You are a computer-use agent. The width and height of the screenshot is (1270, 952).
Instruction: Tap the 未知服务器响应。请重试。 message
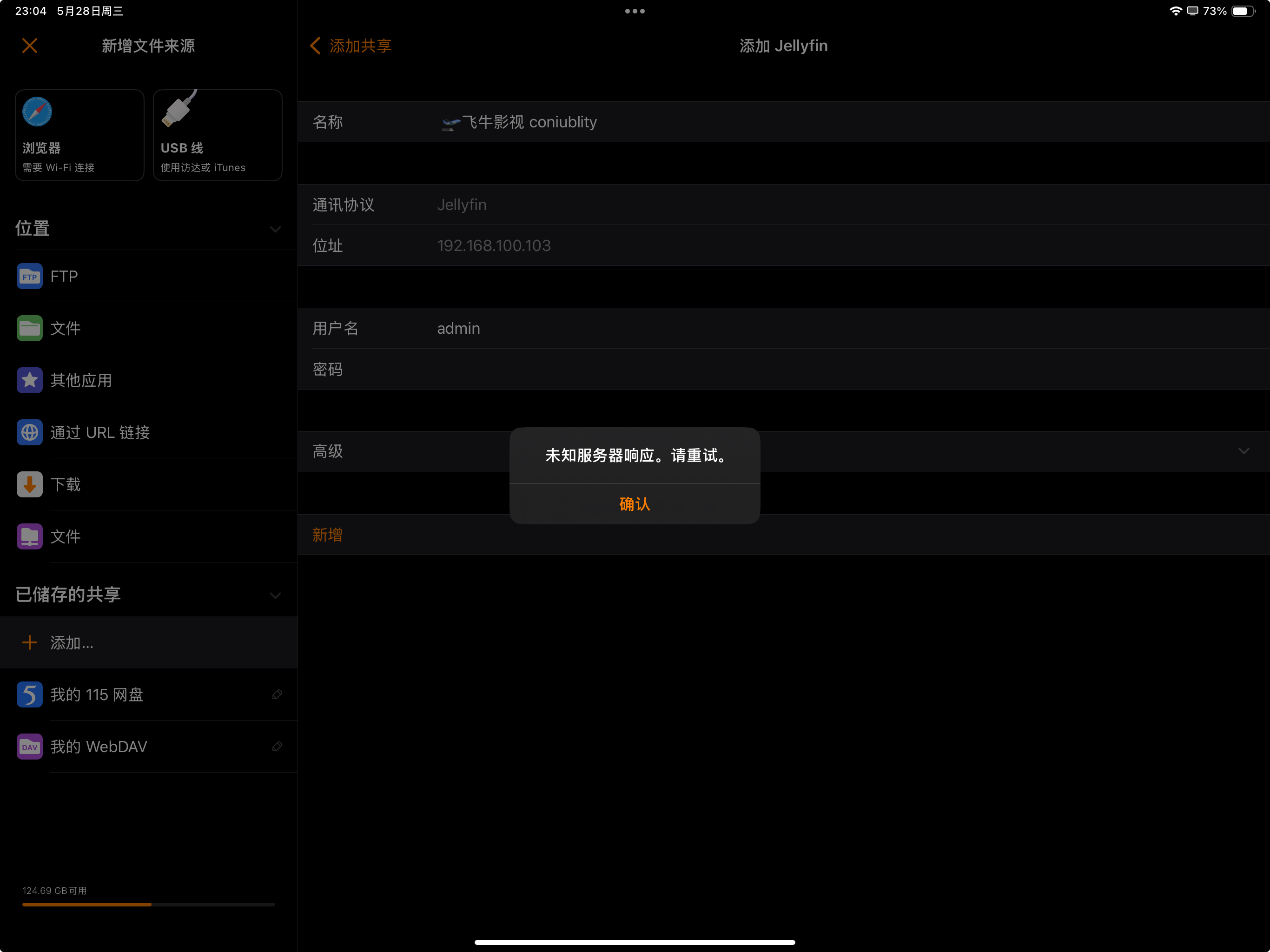pos(635,456)
